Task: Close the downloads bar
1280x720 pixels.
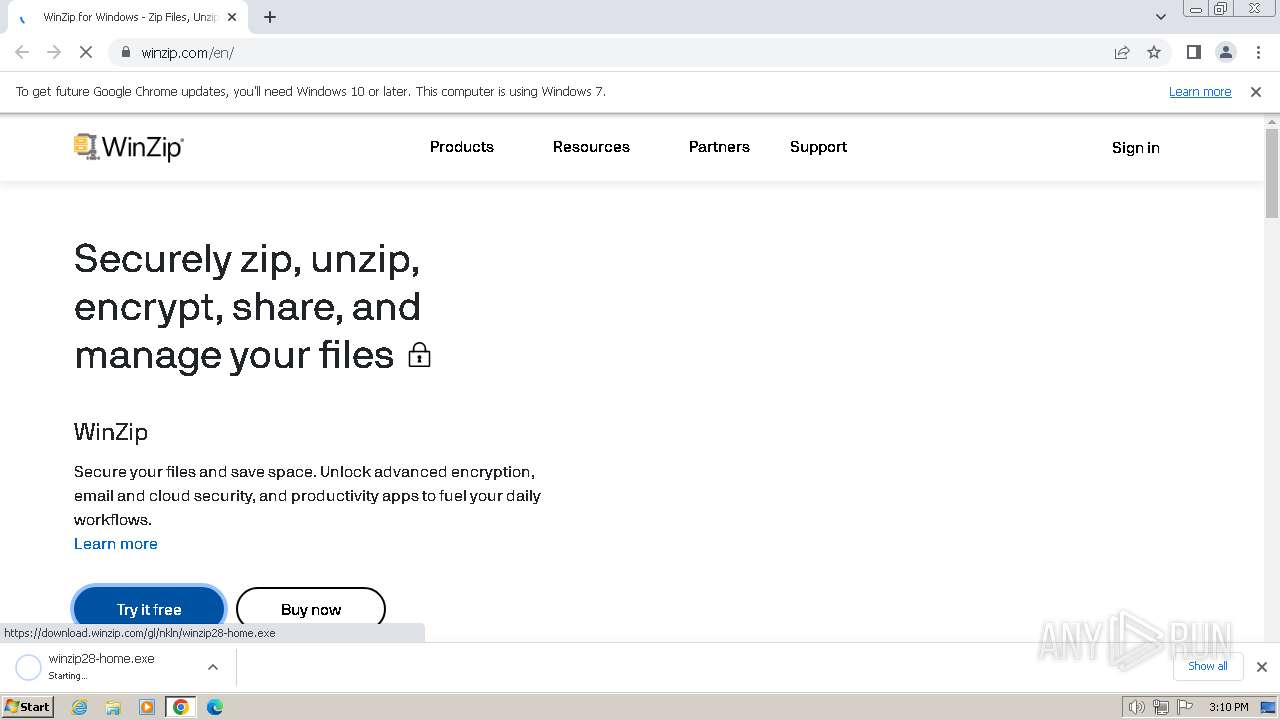Action: click(1262, 667)
